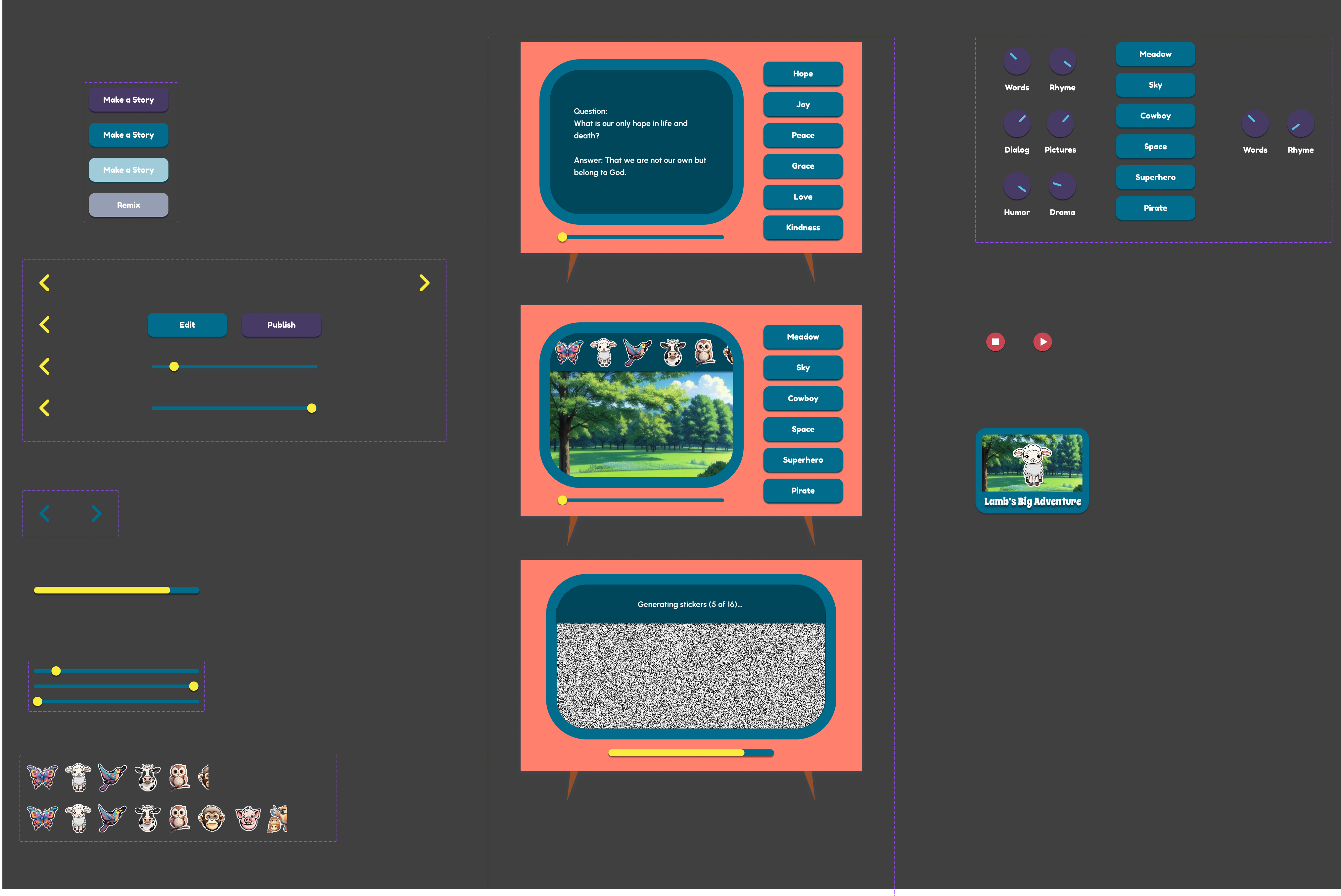The image size is (1341, 896).
Task: Choose Cowboy theme beside the meadow TV
Action: (803, 398)
